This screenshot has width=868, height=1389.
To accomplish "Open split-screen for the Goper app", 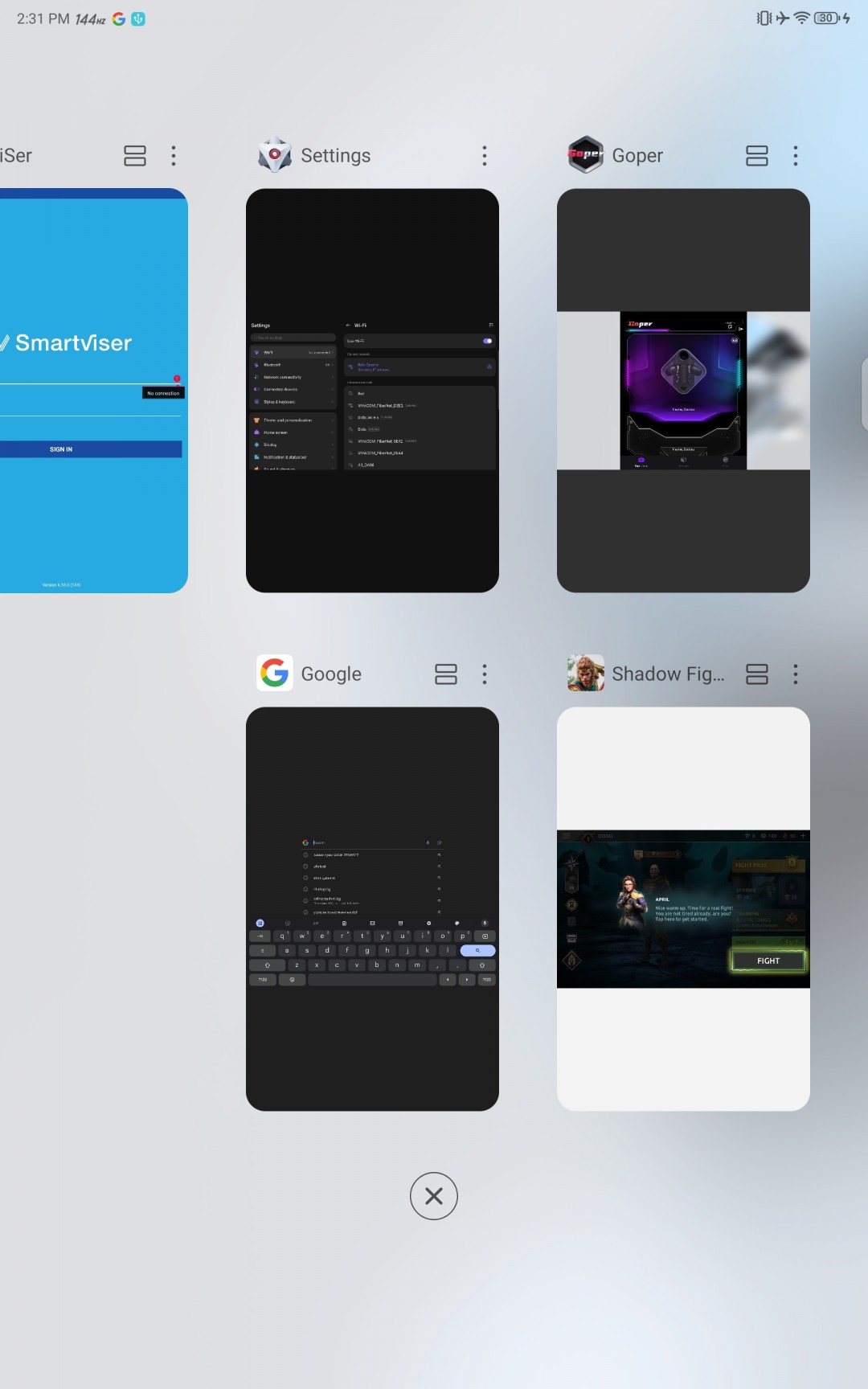I will pos(757,155).
